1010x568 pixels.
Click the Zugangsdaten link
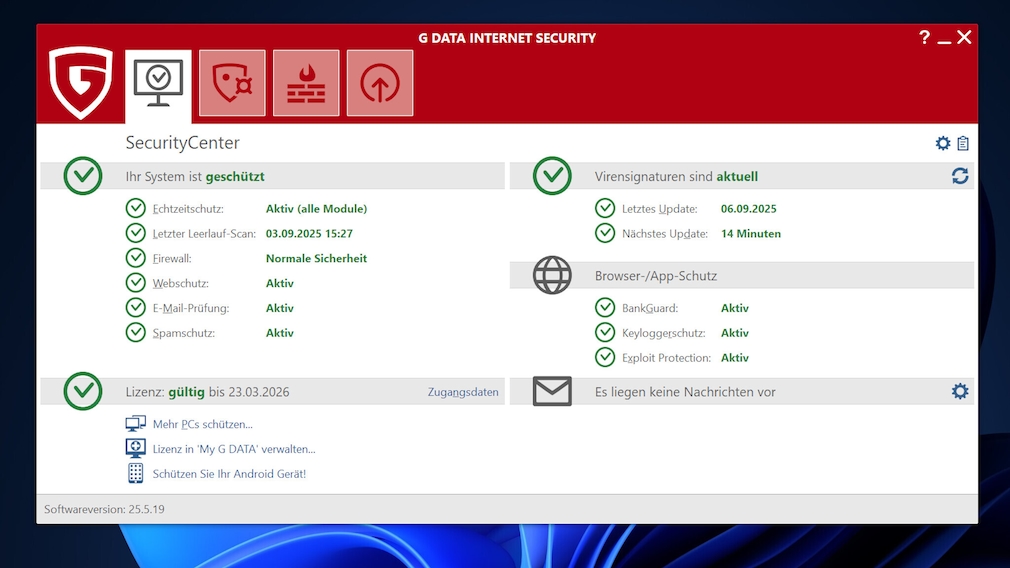click(463, 392)
